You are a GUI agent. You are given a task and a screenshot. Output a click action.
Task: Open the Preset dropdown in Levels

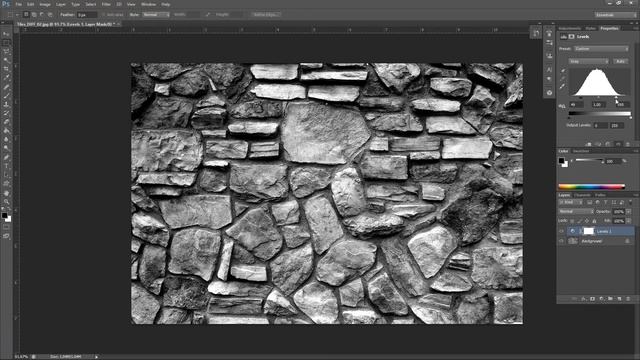coord(601,49)
